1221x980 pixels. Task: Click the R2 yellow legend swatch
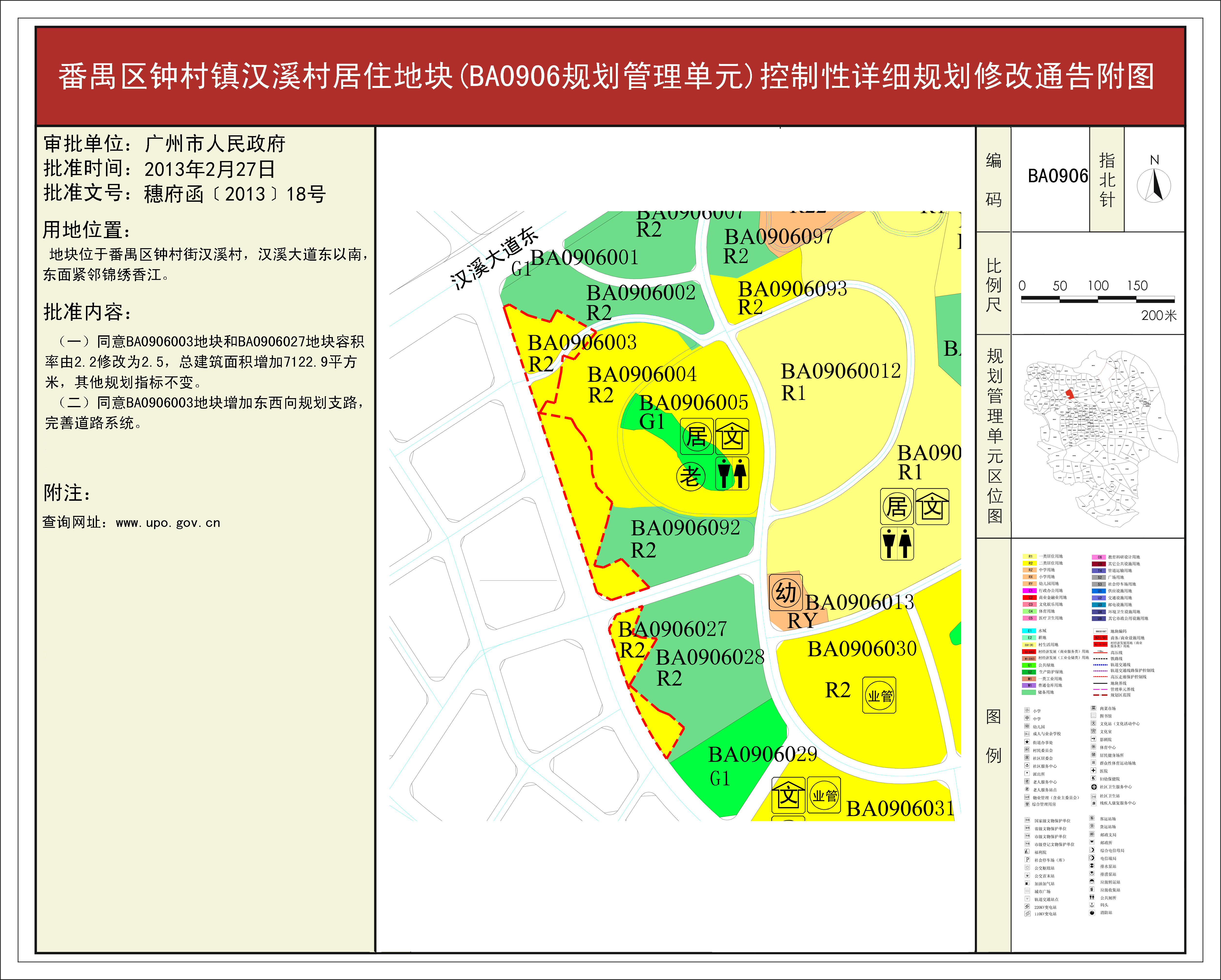1030,563
